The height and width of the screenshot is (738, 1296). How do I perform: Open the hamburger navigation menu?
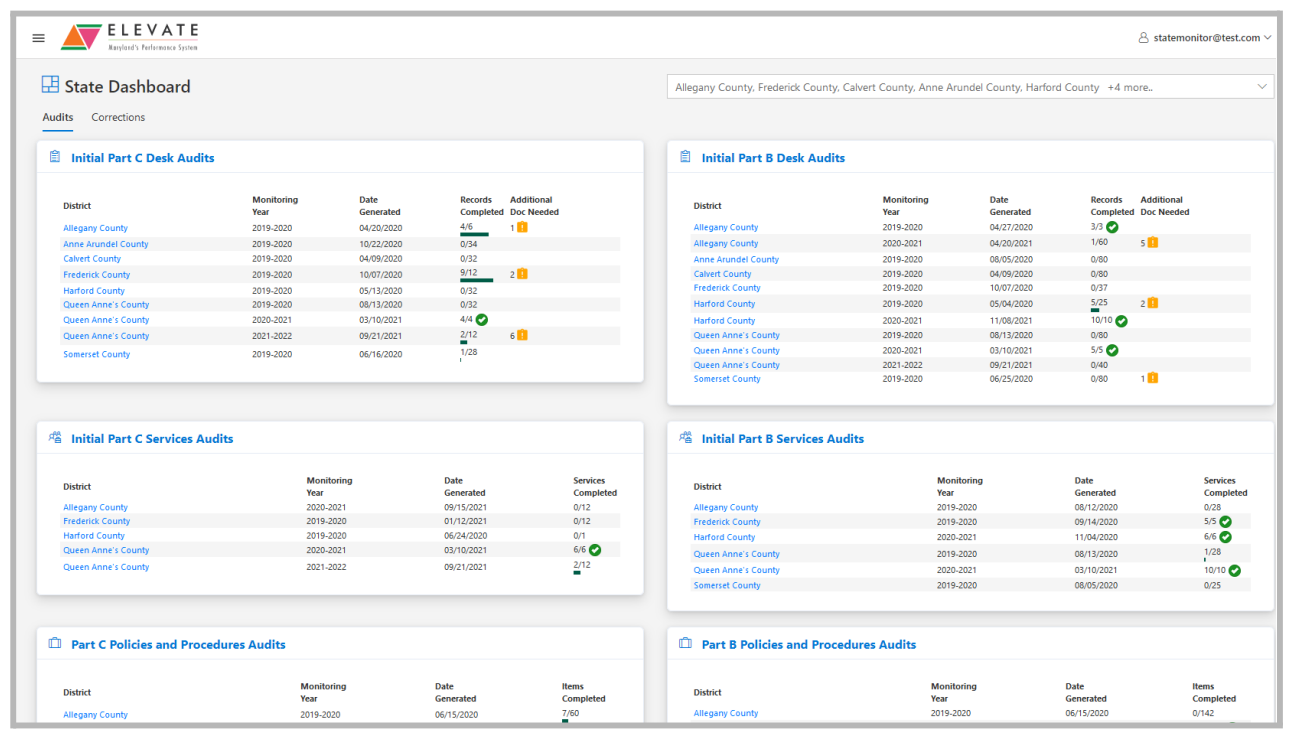coord(39,38)
